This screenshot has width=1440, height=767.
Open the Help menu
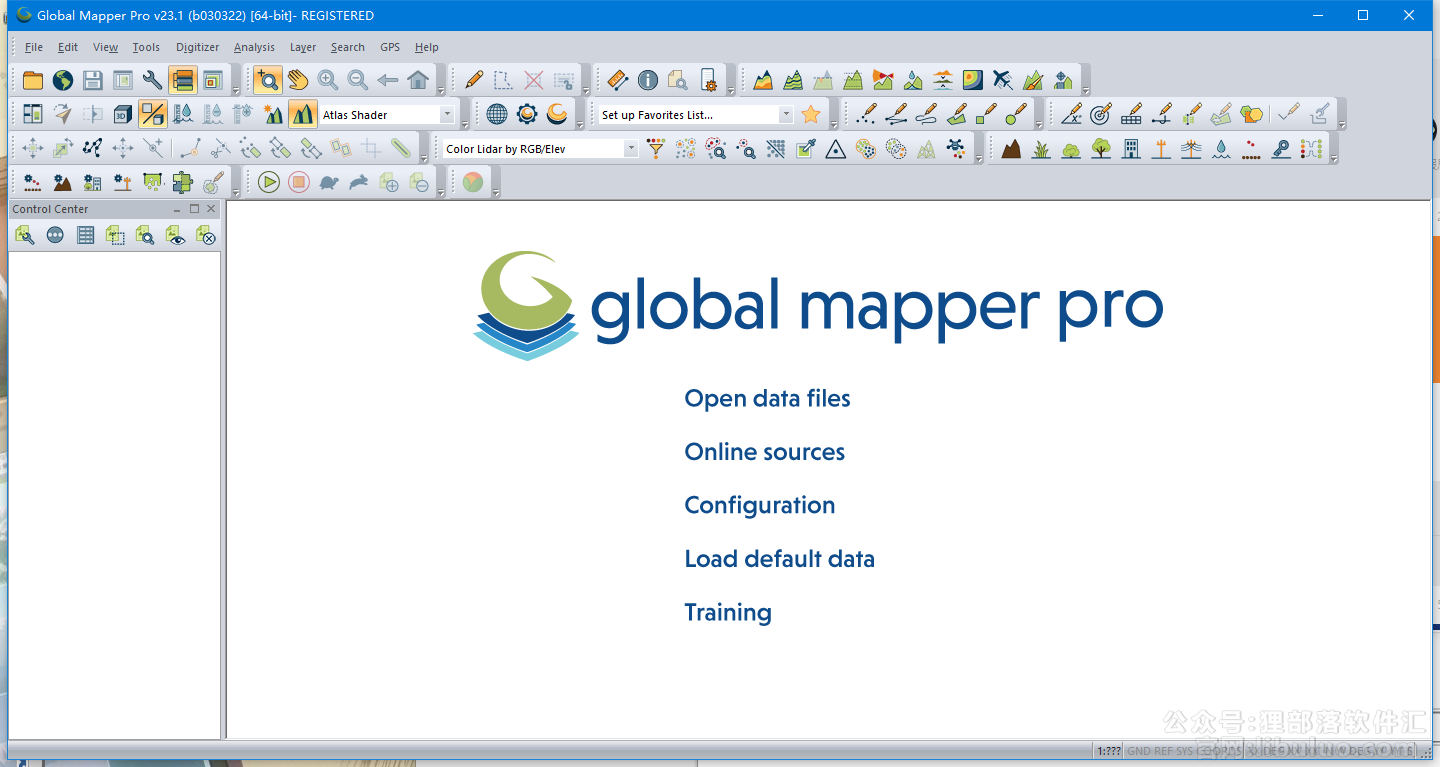point(427,47)
